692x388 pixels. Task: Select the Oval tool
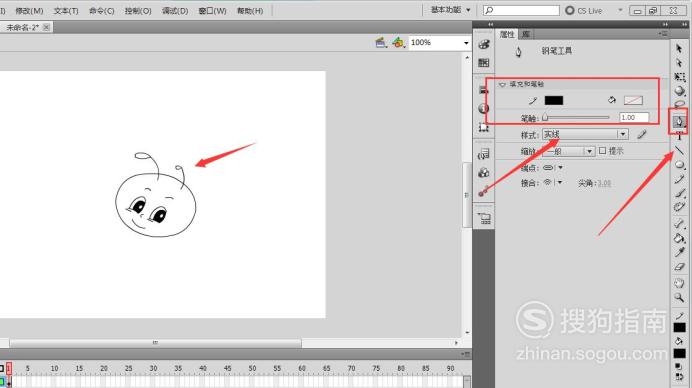[x=679, y=165]
